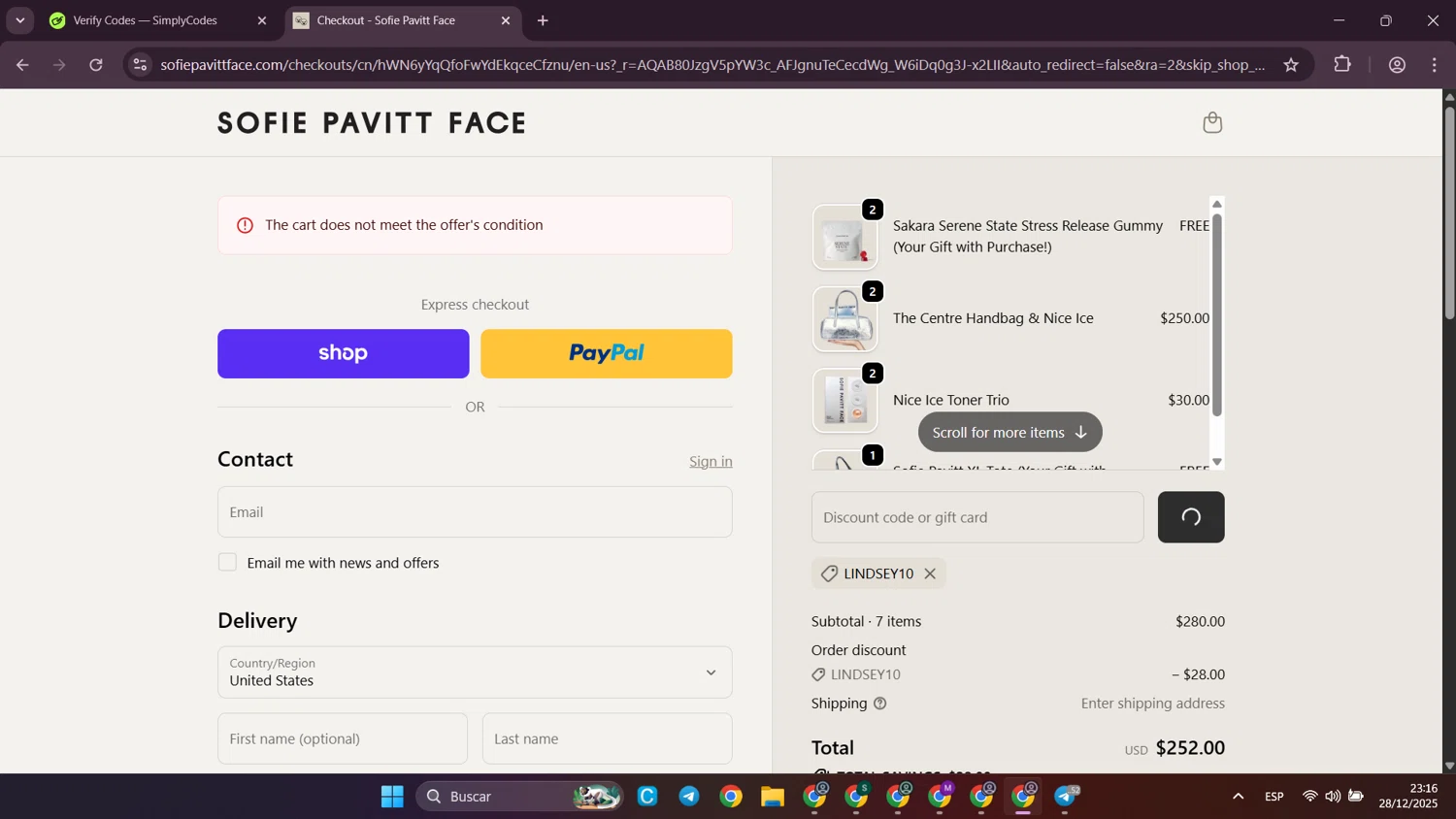1456x819 pixels.
Task: Click the Sakara Stress Release Gummy thumbnail
Action: 844,238
